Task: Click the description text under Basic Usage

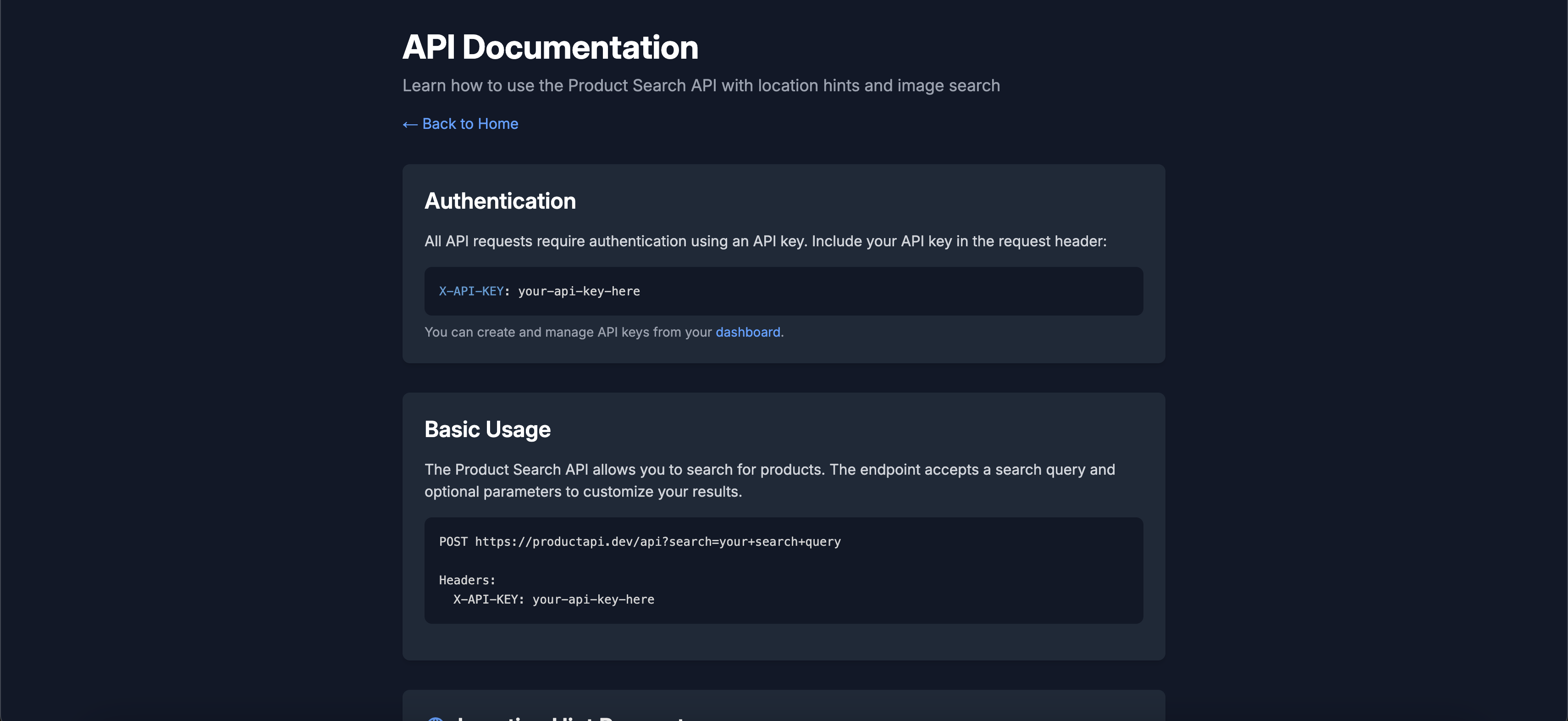Action: (x=769, y=480)
